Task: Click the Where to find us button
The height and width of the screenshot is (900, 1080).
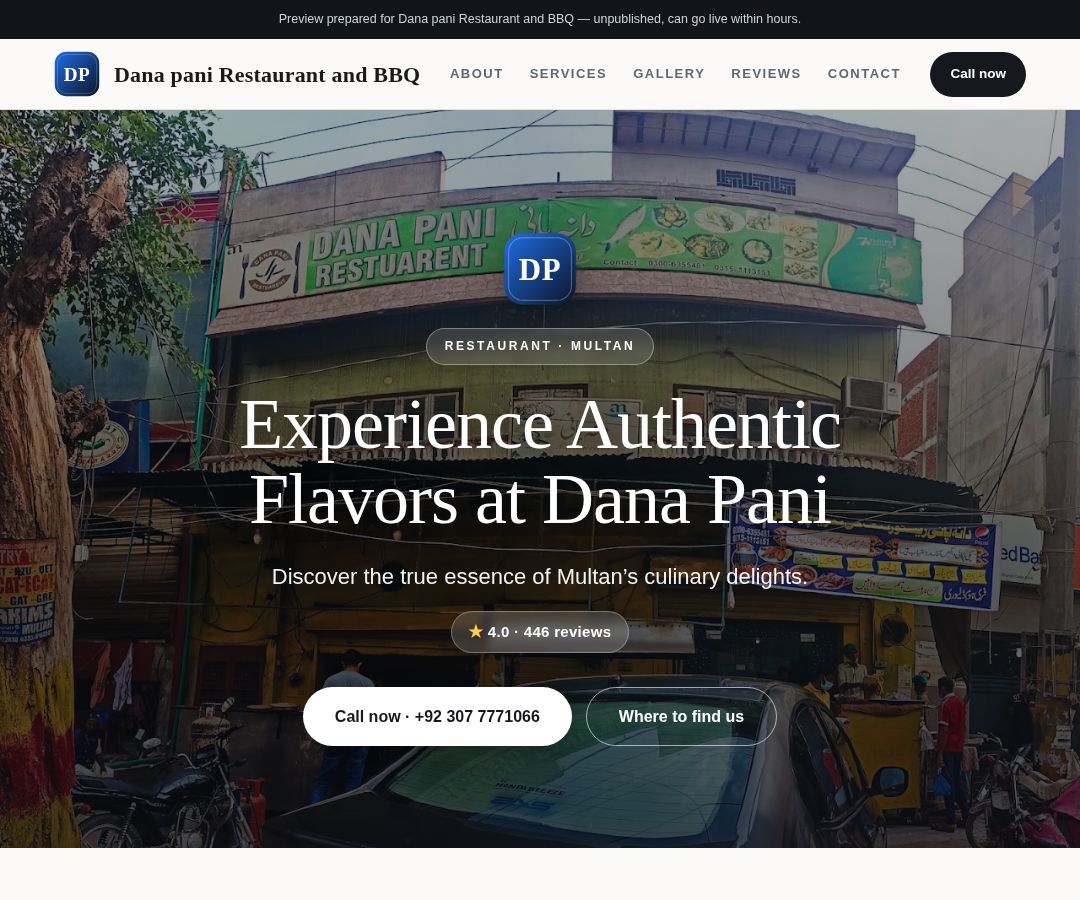Action: [681, 716]
